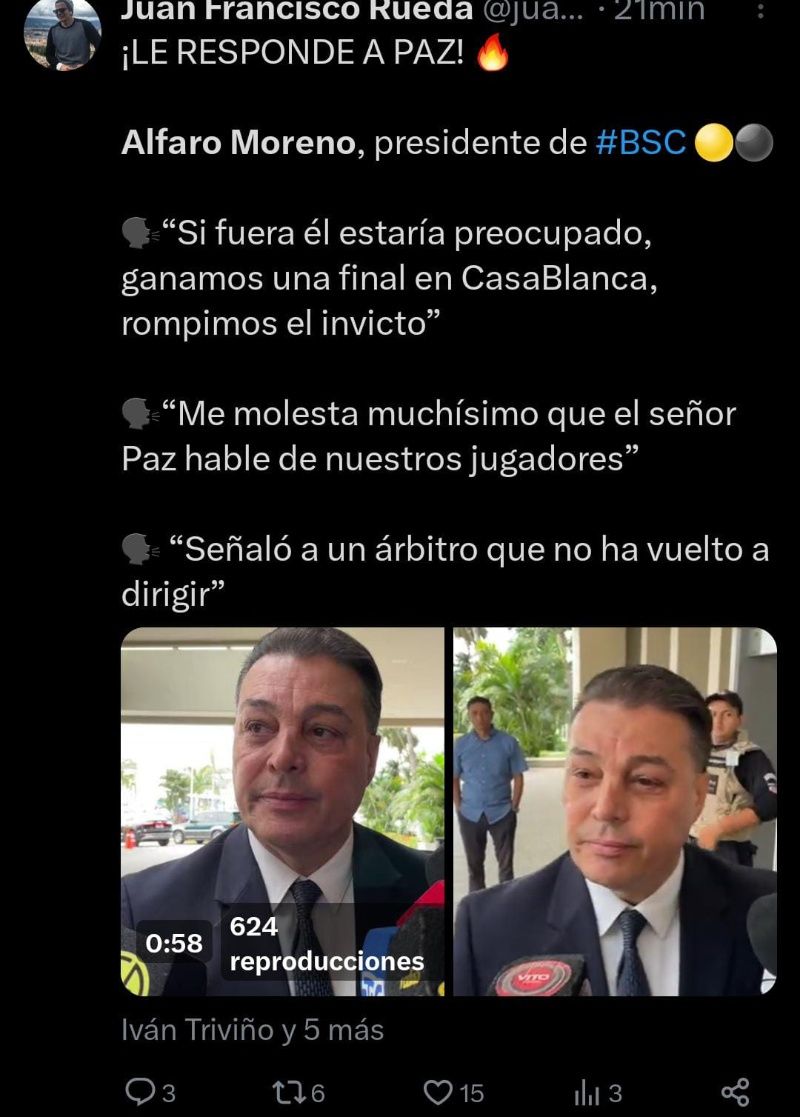Tap the 0:58 video duration badge
800x1117 pixels.
click(174, 943)
